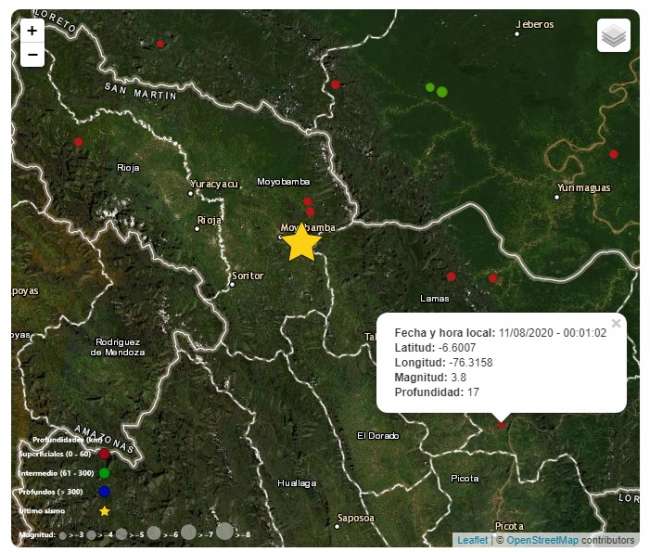
Task: Click red marker northeast of Yurimaguas
Action: pyautogui.click(x=614, y=154)
